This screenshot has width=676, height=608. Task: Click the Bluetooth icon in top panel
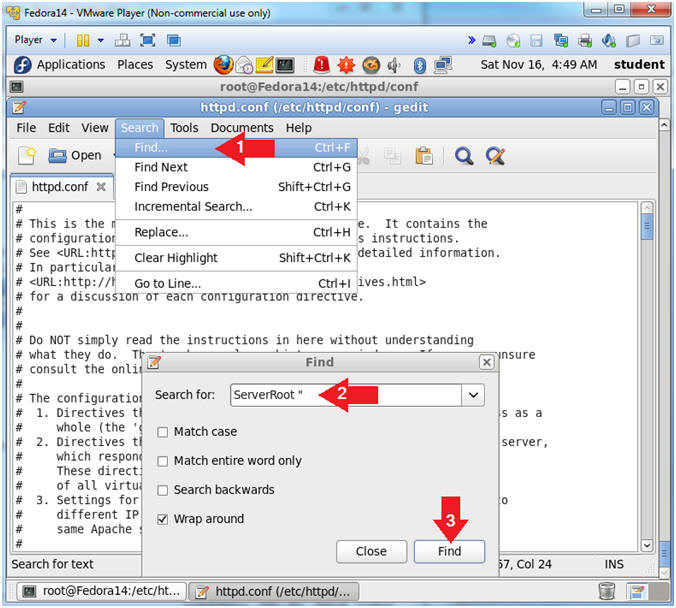pyautogui.click(x=419, y=66)
